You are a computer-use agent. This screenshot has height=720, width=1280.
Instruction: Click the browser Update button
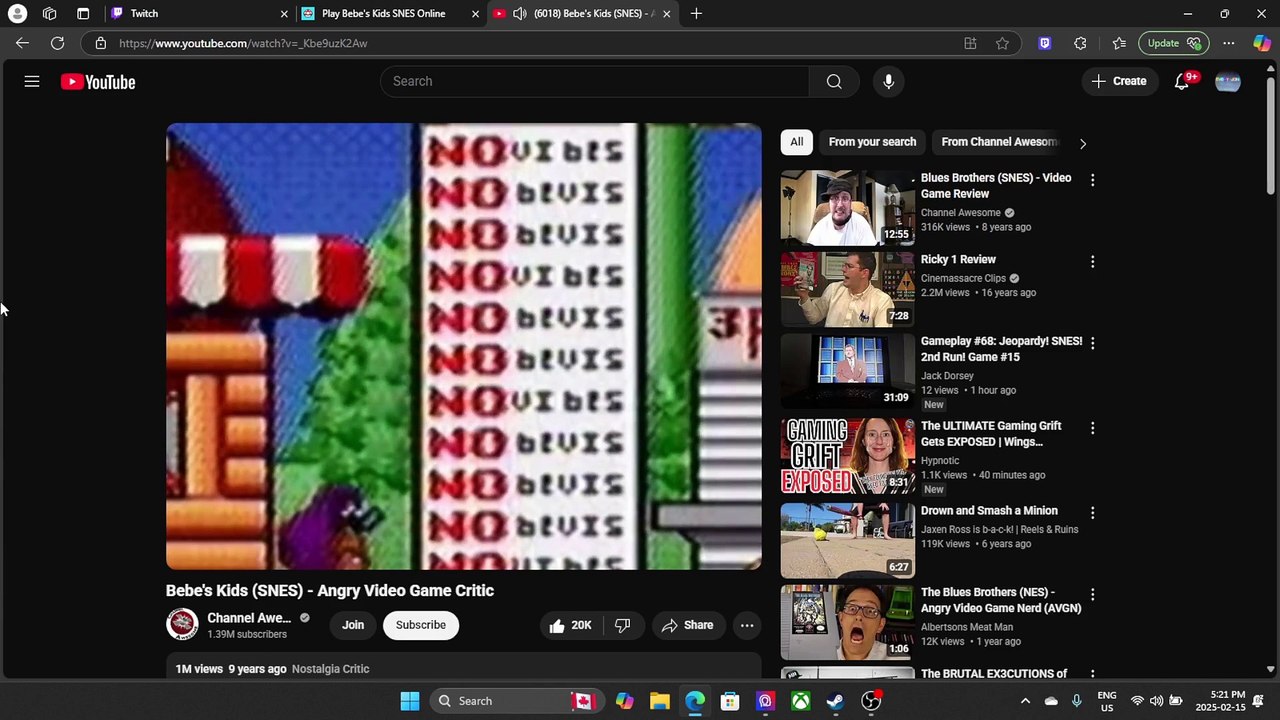point(1174,43)
